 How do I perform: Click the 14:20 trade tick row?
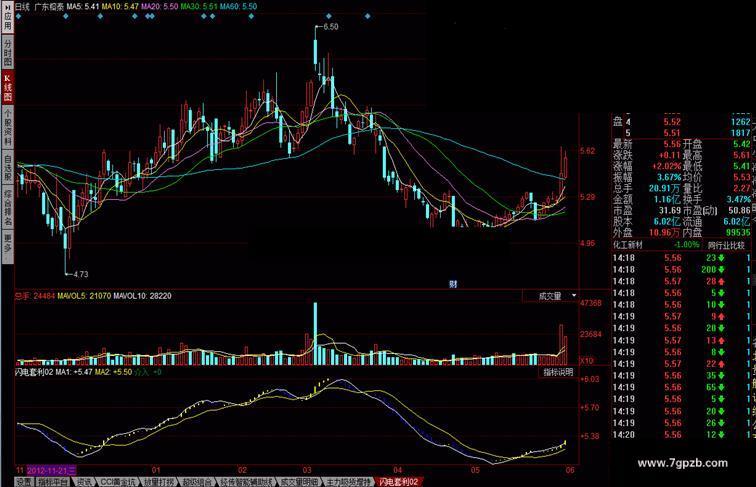coord(681,435)
